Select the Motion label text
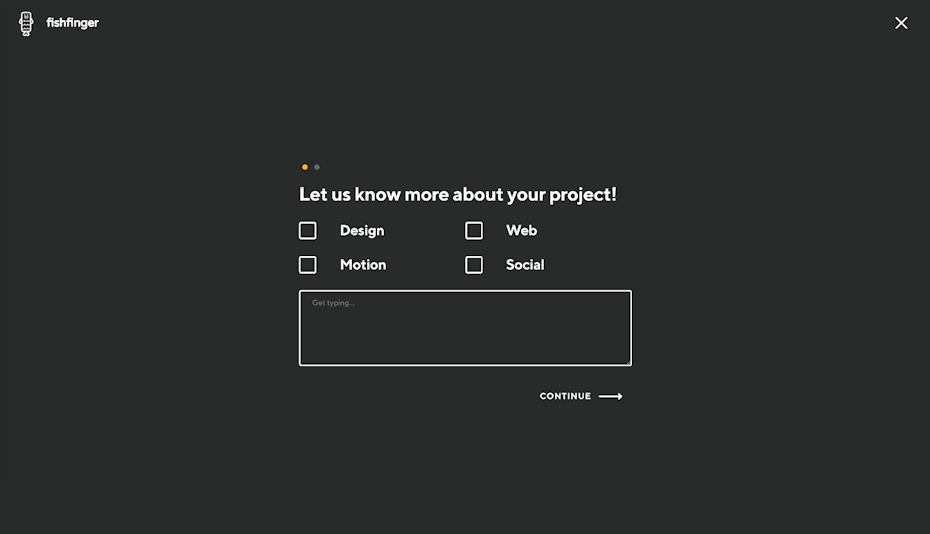 tap(363, 265)
